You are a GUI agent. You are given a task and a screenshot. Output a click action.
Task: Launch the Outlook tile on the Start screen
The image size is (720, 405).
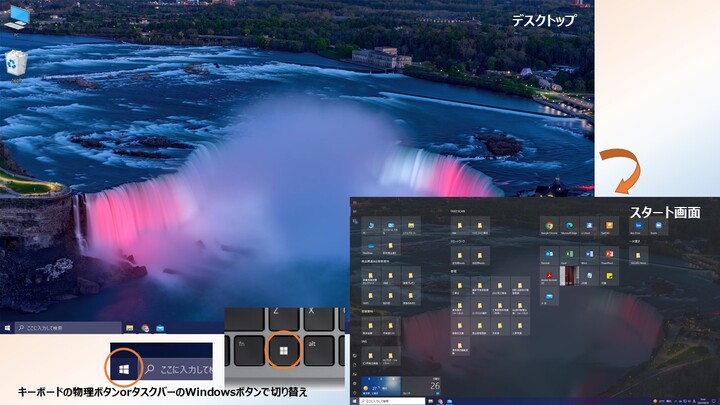pos(550,255)
